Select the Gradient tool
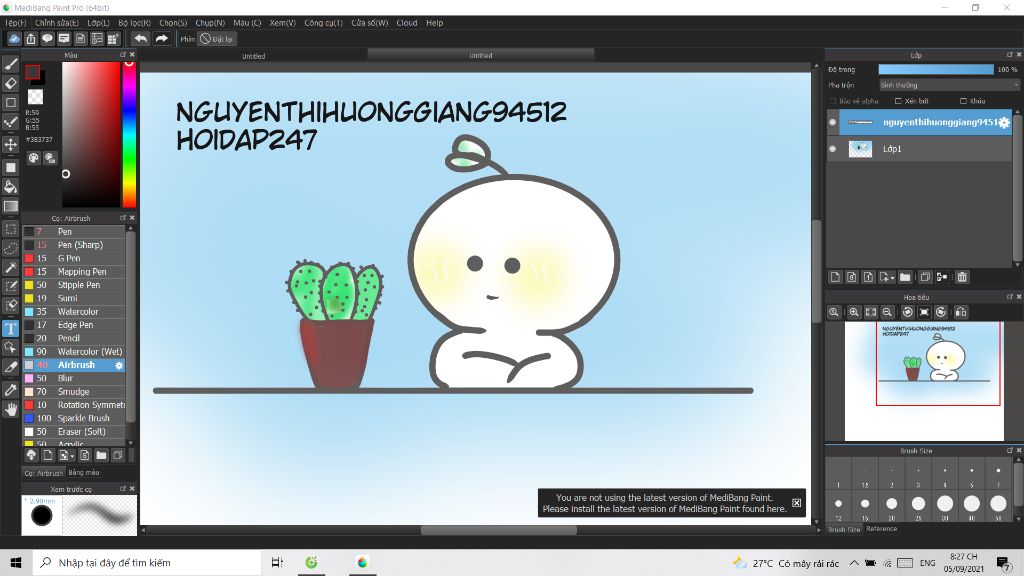This screenshot has height=576, width=1024. (10, 206)
